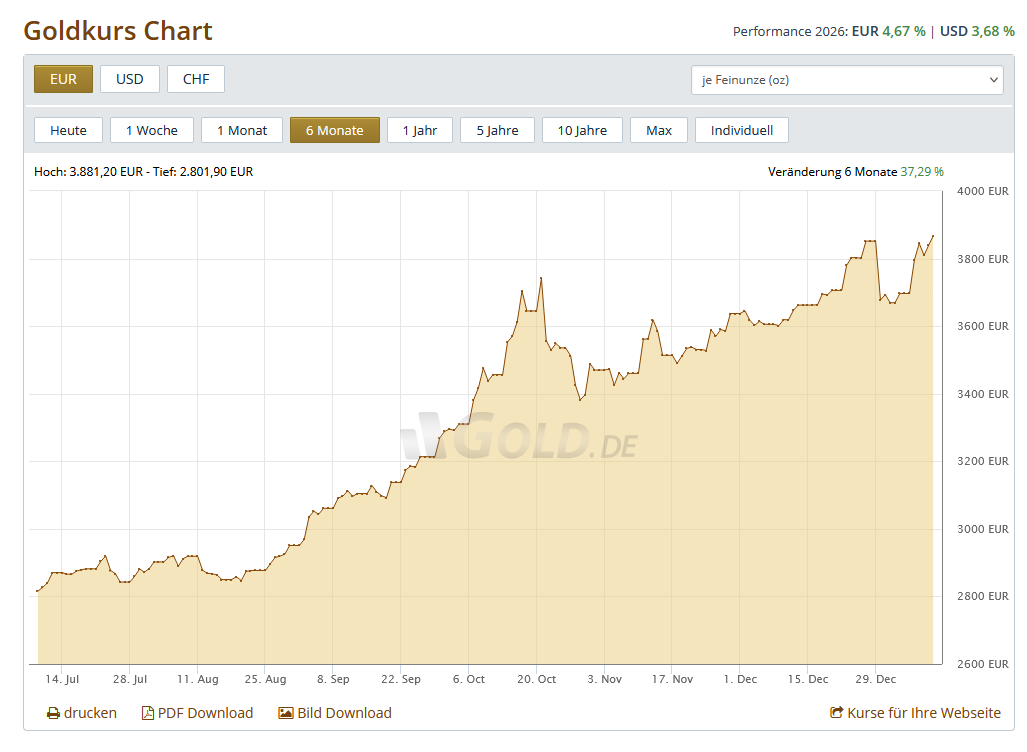
Task: Click the latest data point at chart end
Action: pyautogui.click(x=933, y=236)
